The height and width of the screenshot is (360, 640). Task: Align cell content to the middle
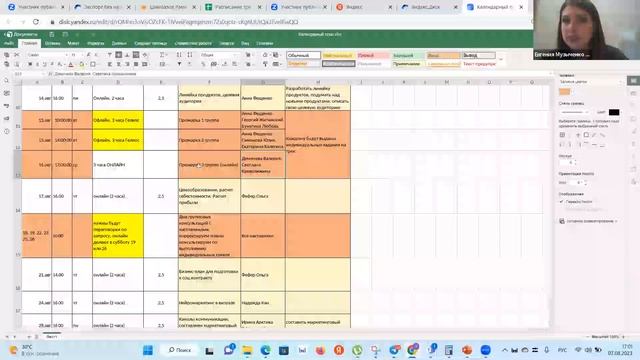click(x=118, y=55)
